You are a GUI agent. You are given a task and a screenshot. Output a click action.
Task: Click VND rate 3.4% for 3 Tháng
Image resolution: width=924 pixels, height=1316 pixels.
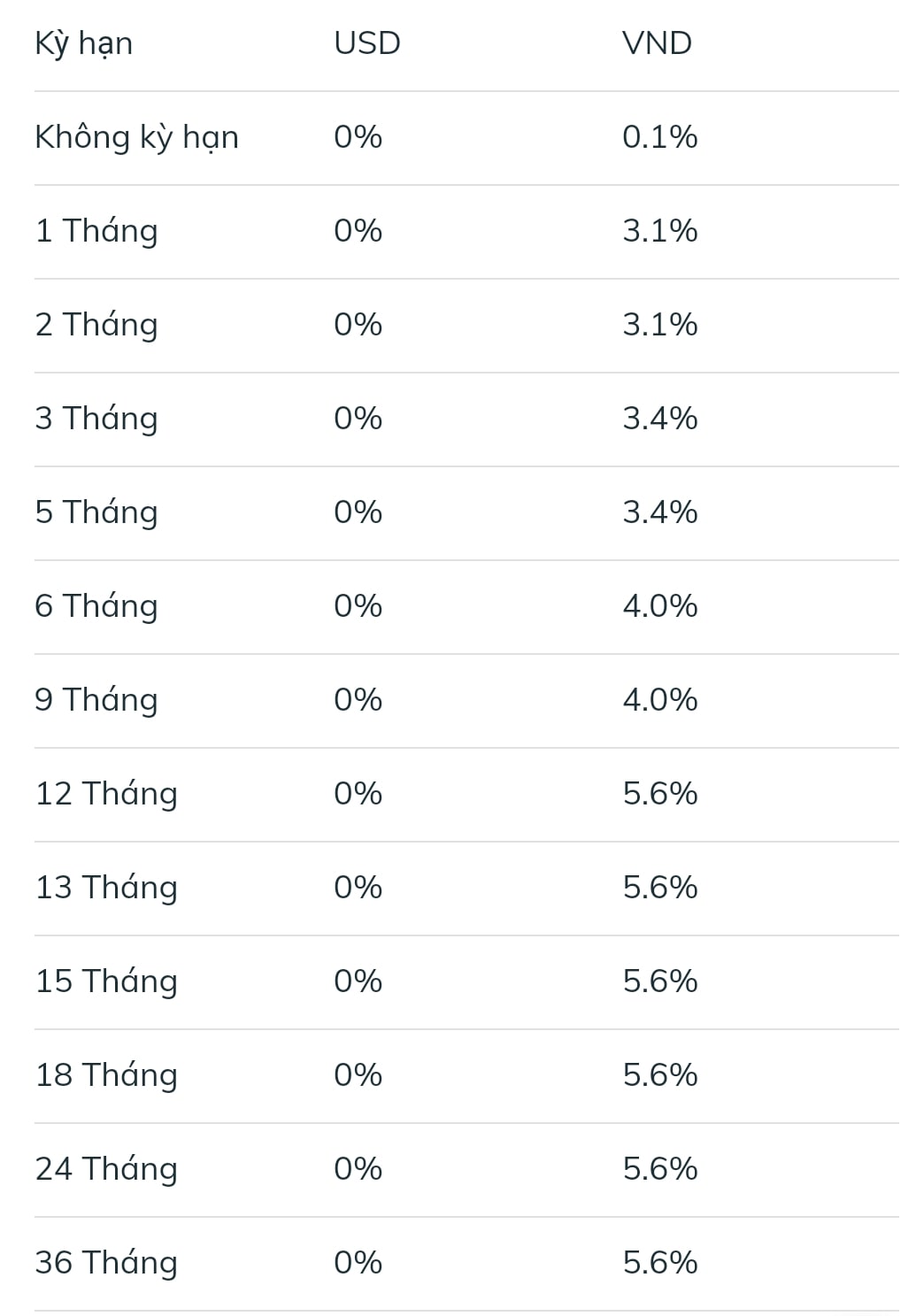pos(660,419)
